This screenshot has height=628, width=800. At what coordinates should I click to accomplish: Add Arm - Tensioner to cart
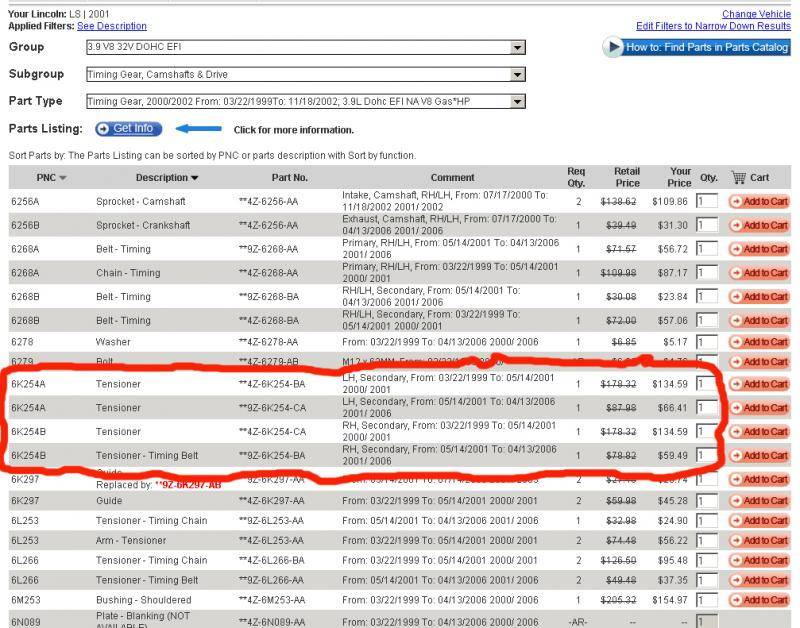pyautogui.click(x=759, y=540)
